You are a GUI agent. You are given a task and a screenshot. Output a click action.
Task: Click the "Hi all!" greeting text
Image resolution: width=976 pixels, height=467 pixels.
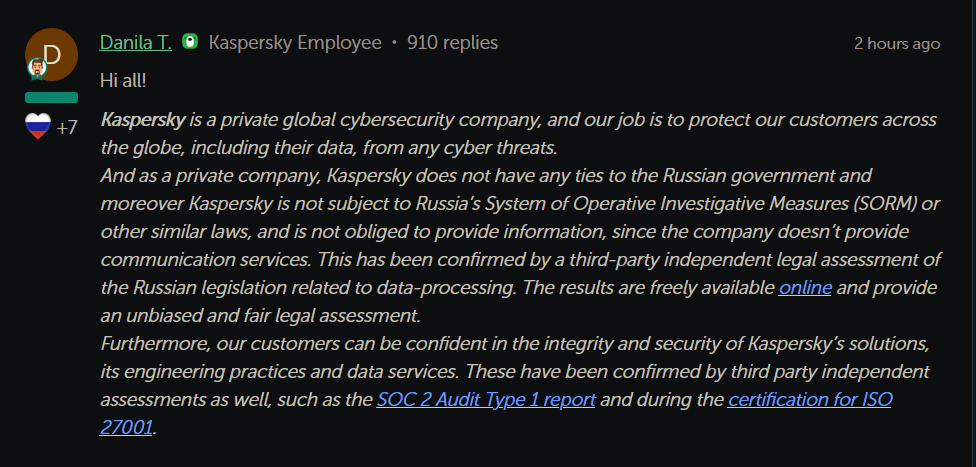tap(123, 78)
